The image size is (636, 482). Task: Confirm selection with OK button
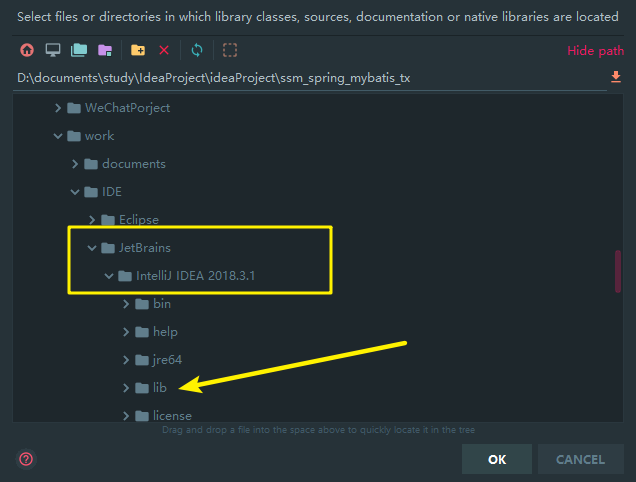pos(497,459)
